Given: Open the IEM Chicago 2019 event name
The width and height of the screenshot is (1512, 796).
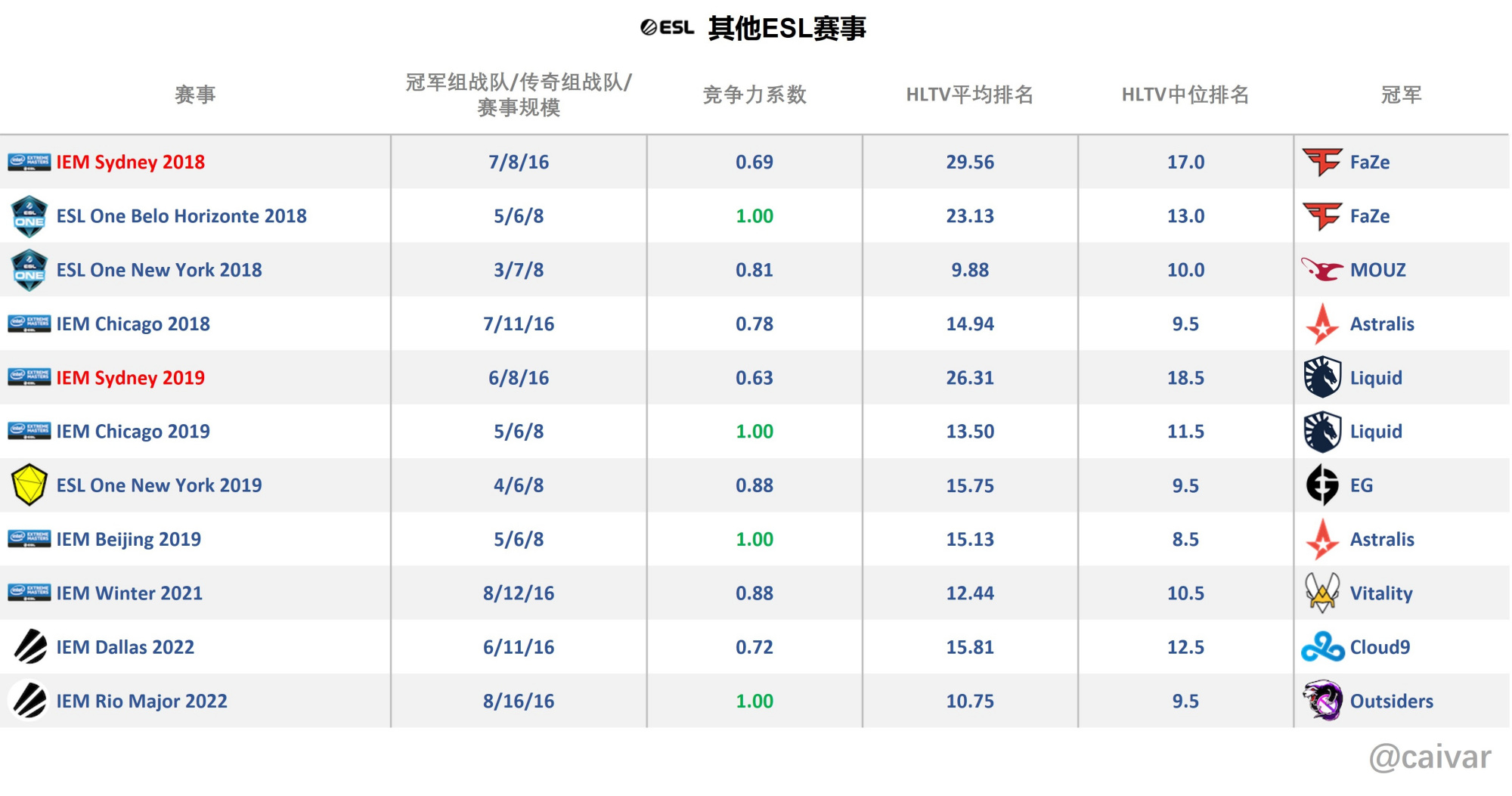Looking at the screenshot, I should coord(133,431).
